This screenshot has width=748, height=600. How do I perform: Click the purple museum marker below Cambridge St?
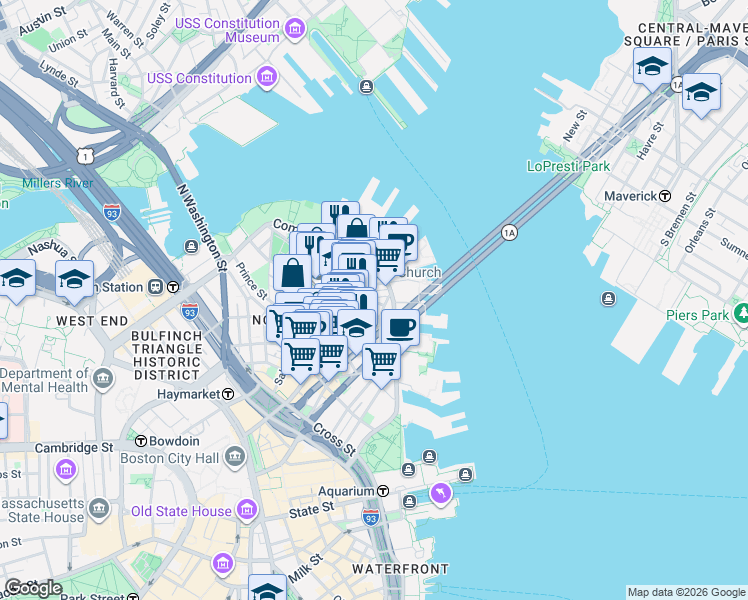(x=66, y=470)
